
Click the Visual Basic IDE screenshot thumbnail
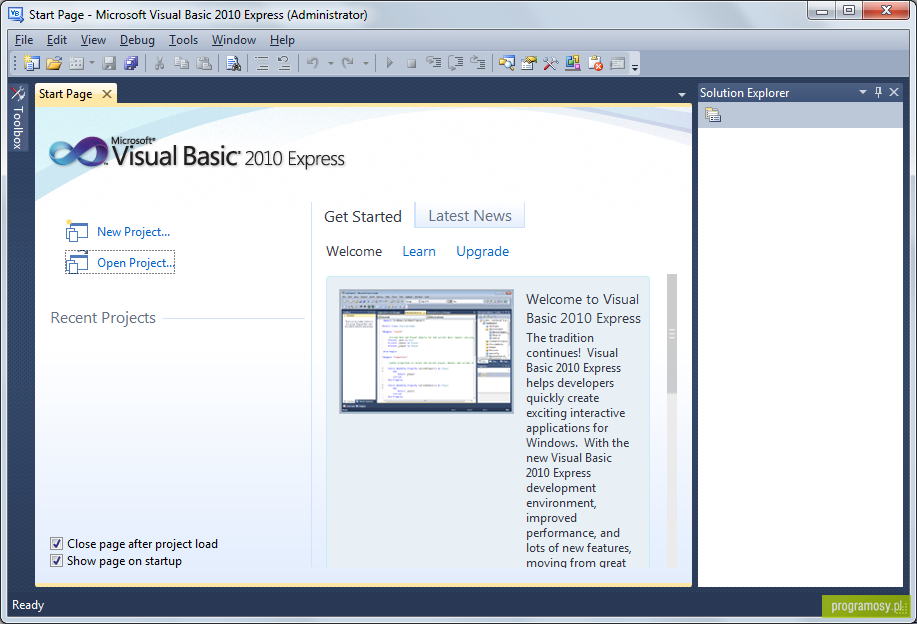click(426, 351)
